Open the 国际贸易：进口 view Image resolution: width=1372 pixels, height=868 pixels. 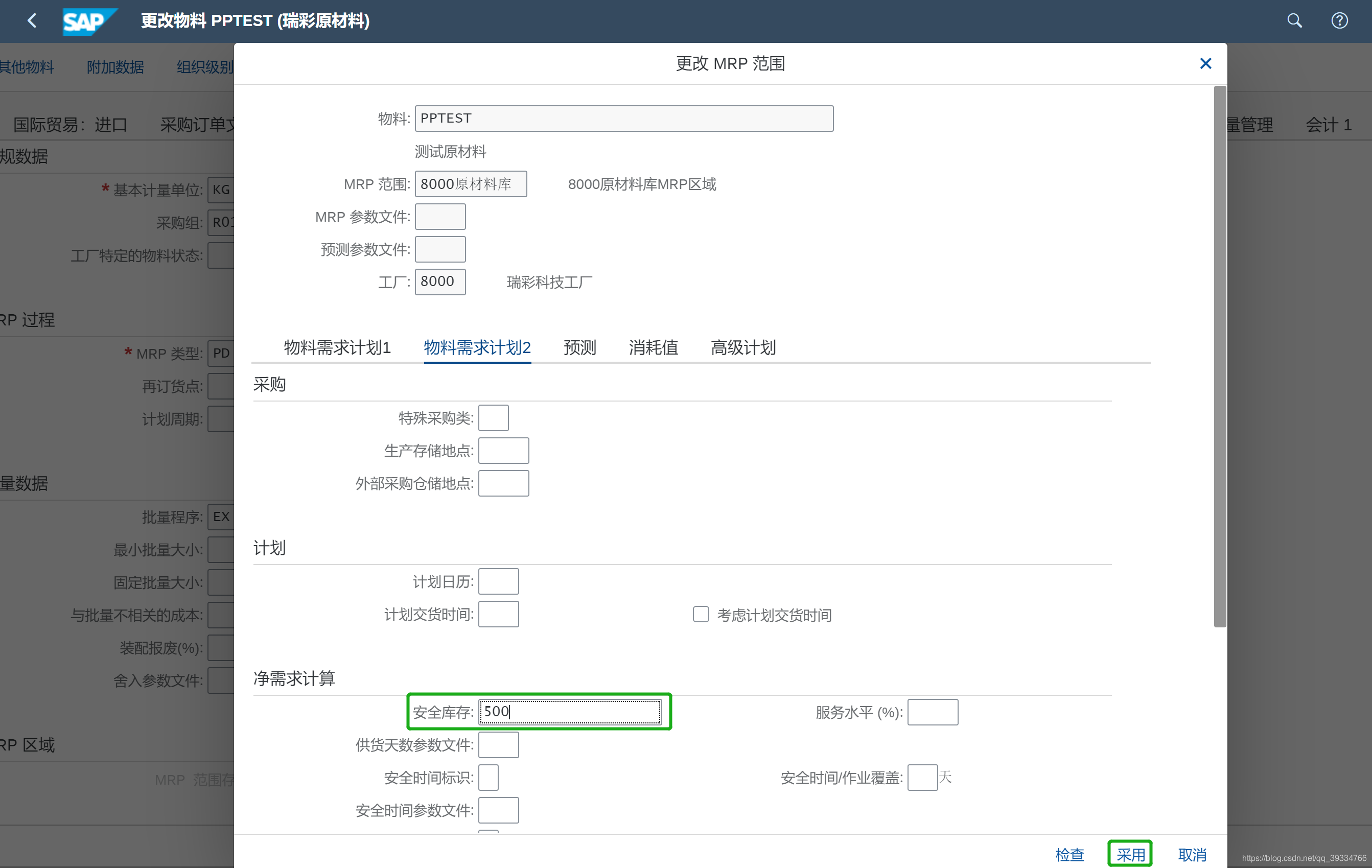tap(69, 125)
